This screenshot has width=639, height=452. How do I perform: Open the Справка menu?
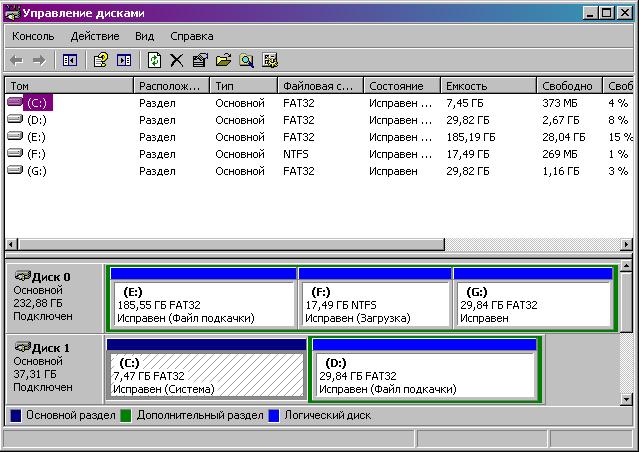pyautogui.click(x=192, y=36)
